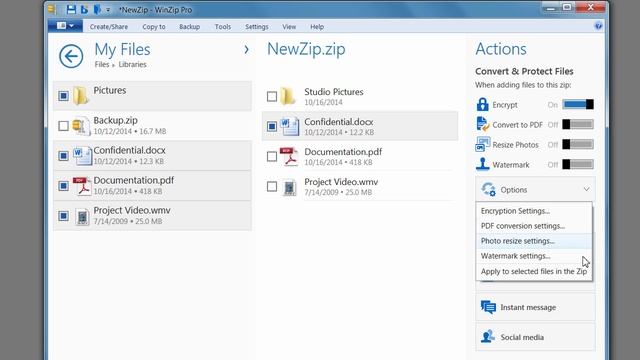This screenshot has height=360, width=640.
Task: Click the Social media button
Action: click(x=535, y=337)
